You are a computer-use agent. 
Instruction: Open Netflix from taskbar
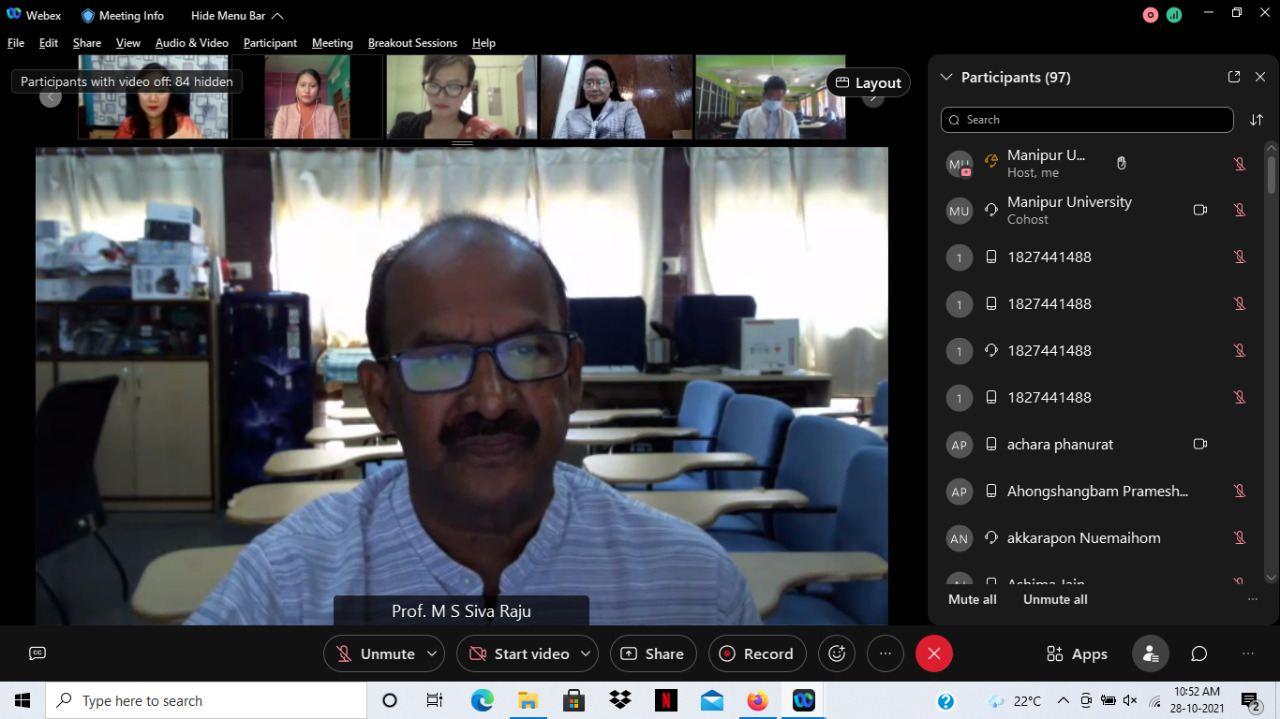666,701
